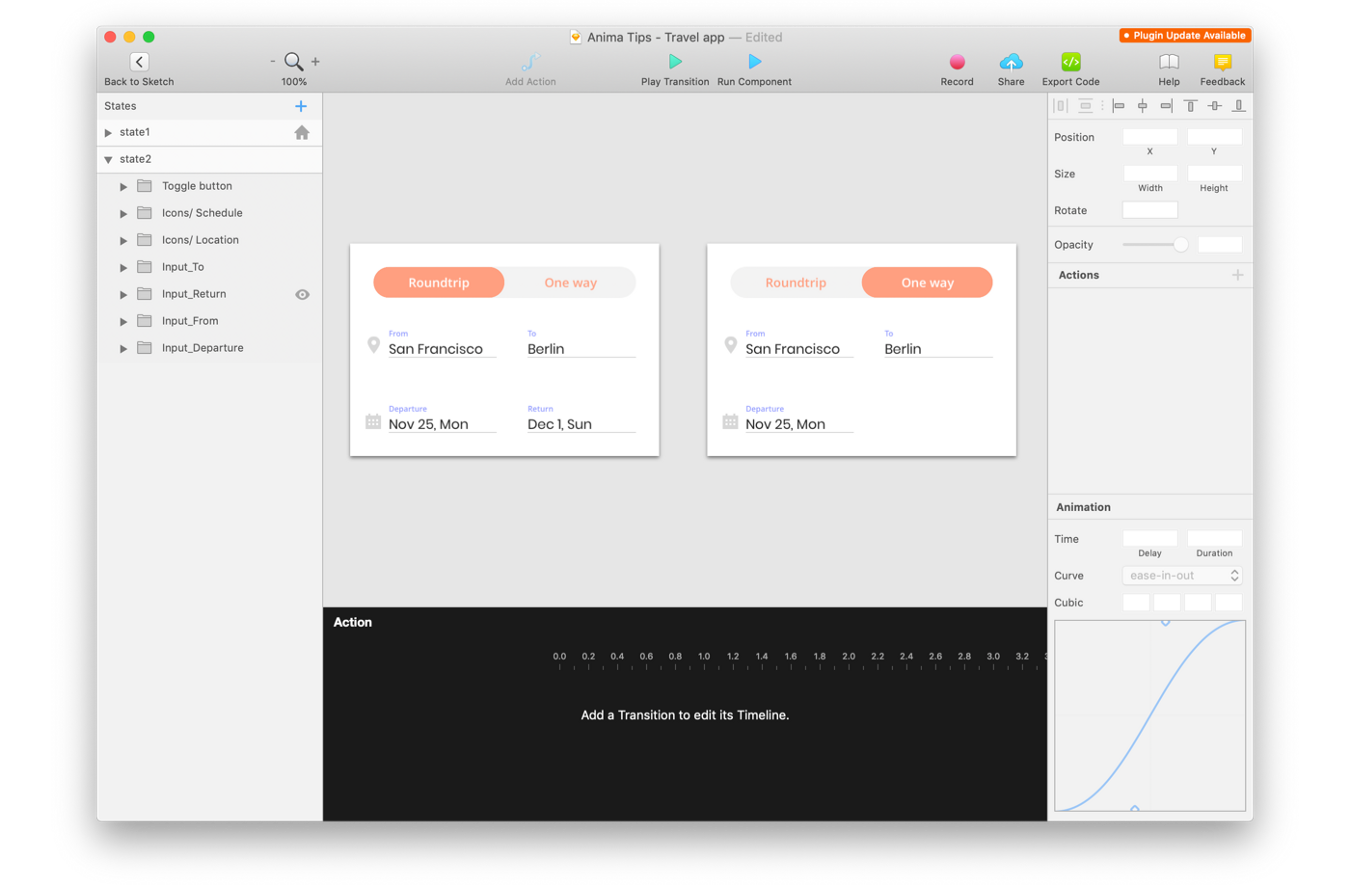Select the Icons/ Location layer group
Screen dimensions: 1350x885
[200, 240]
